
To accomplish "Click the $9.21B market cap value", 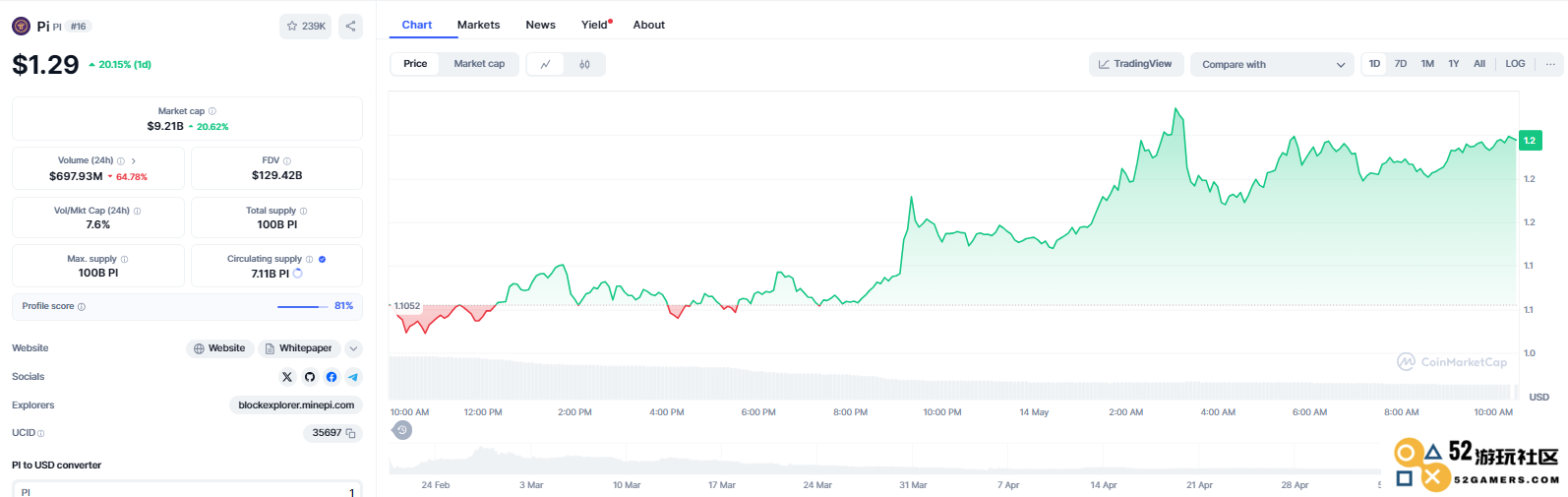I will click(x=165, y=126).
